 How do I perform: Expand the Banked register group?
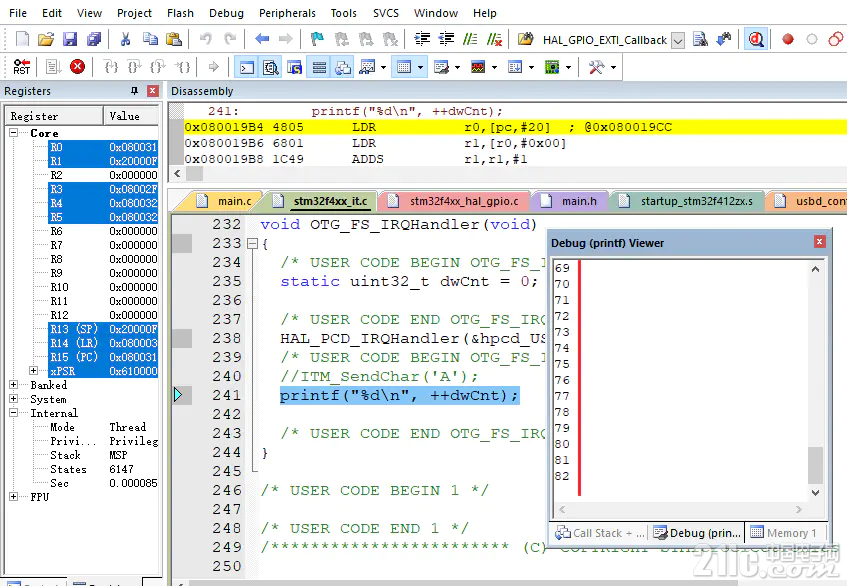[14, 385]
